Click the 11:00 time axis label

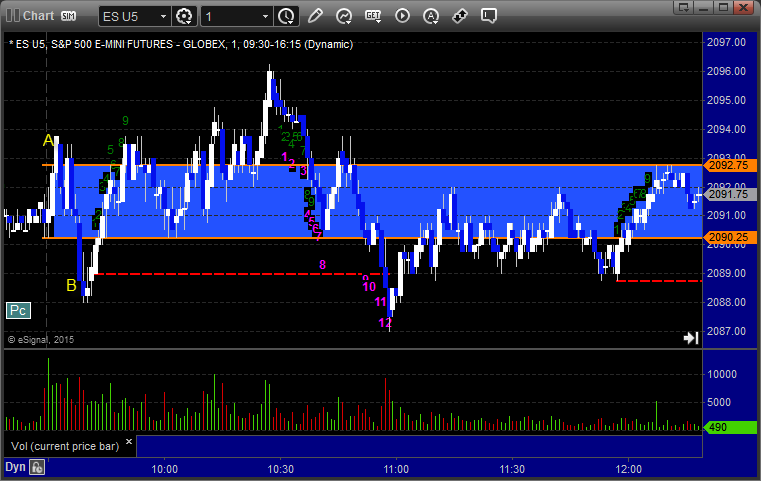point(396,469)
